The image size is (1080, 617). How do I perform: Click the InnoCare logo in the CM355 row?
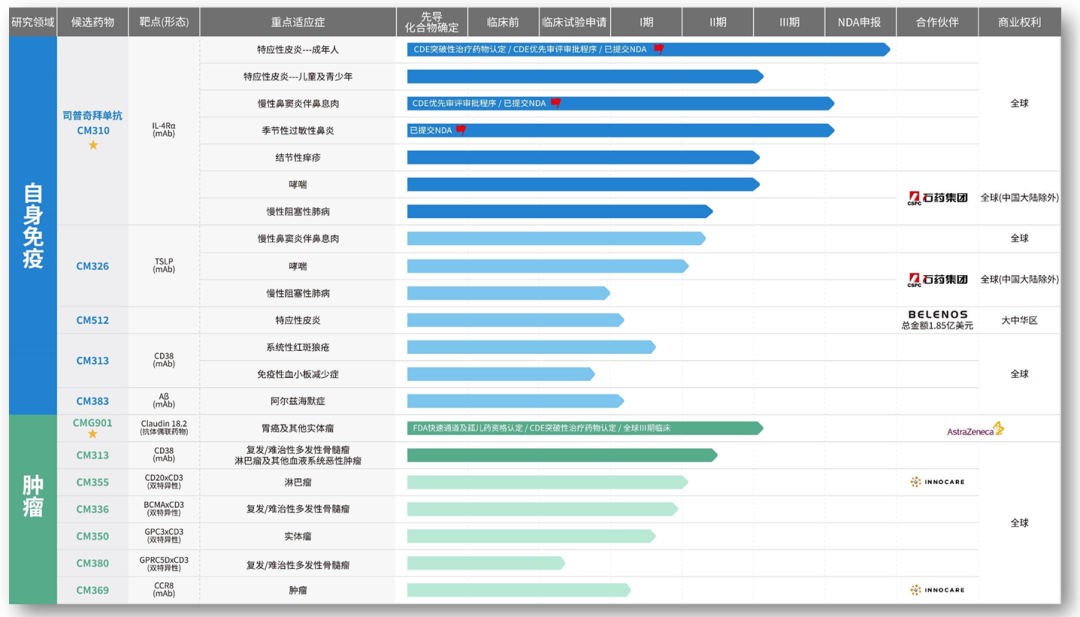(937, 482)
